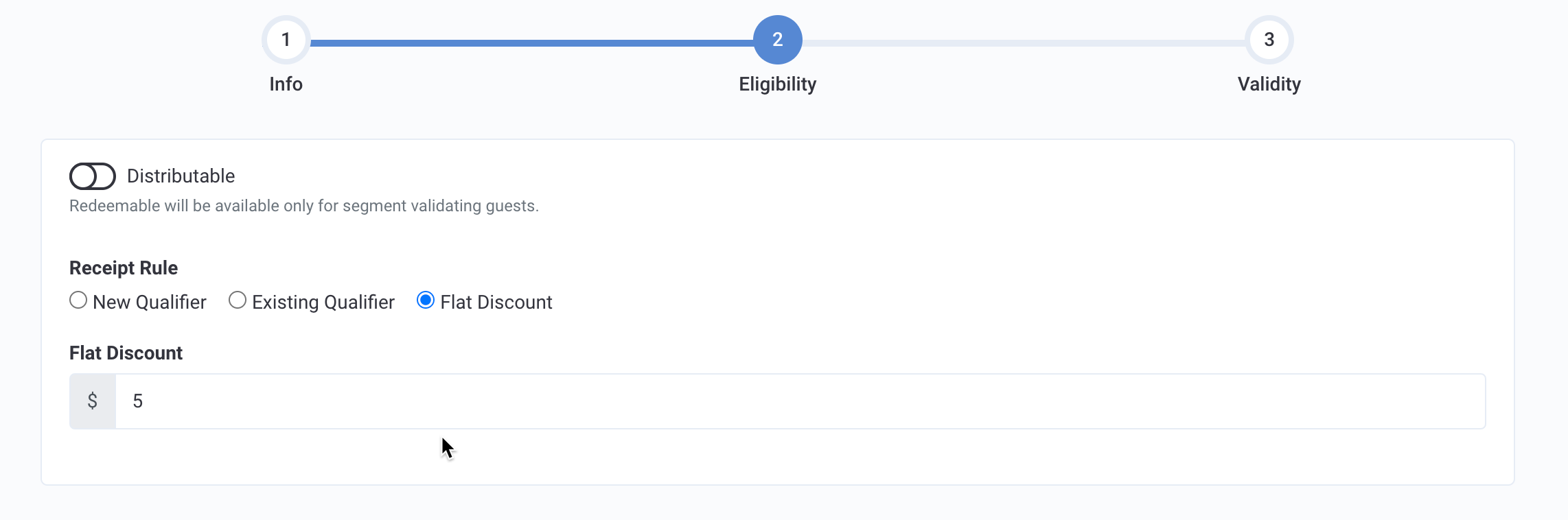Switch to the Validity step label
Viewport: 1568px width, 520px height.
click(1269, 84)
